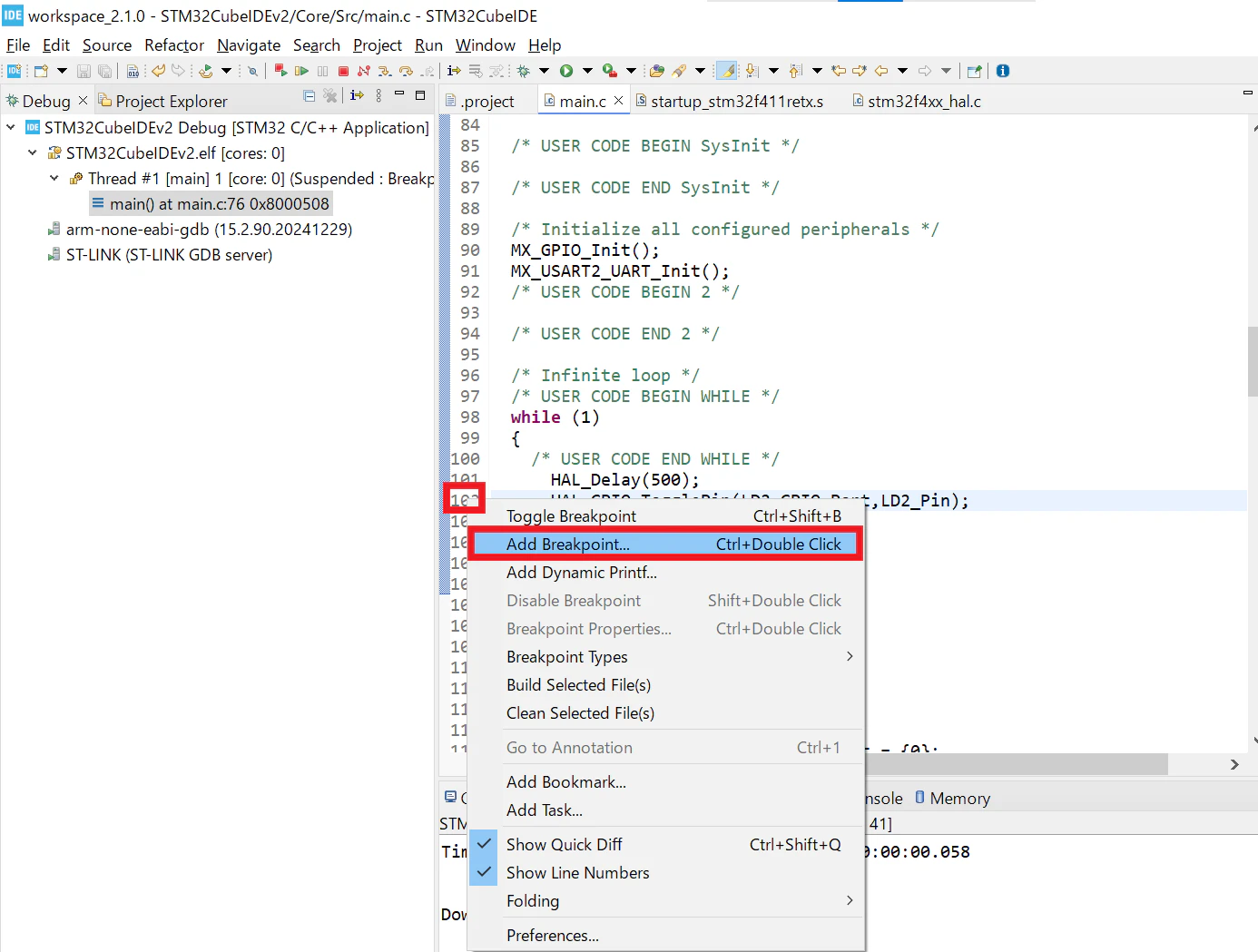Toggle the highlighted Mark Occurrences pencil button

[727, 71]
